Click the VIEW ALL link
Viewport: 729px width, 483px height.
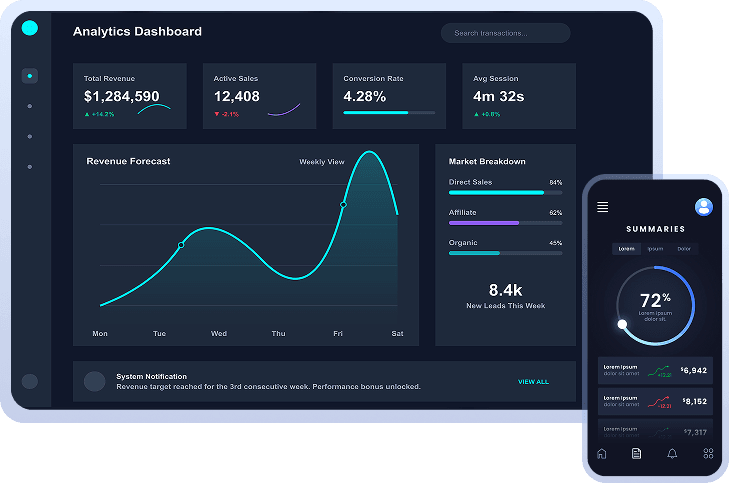[x=533, y=382]
